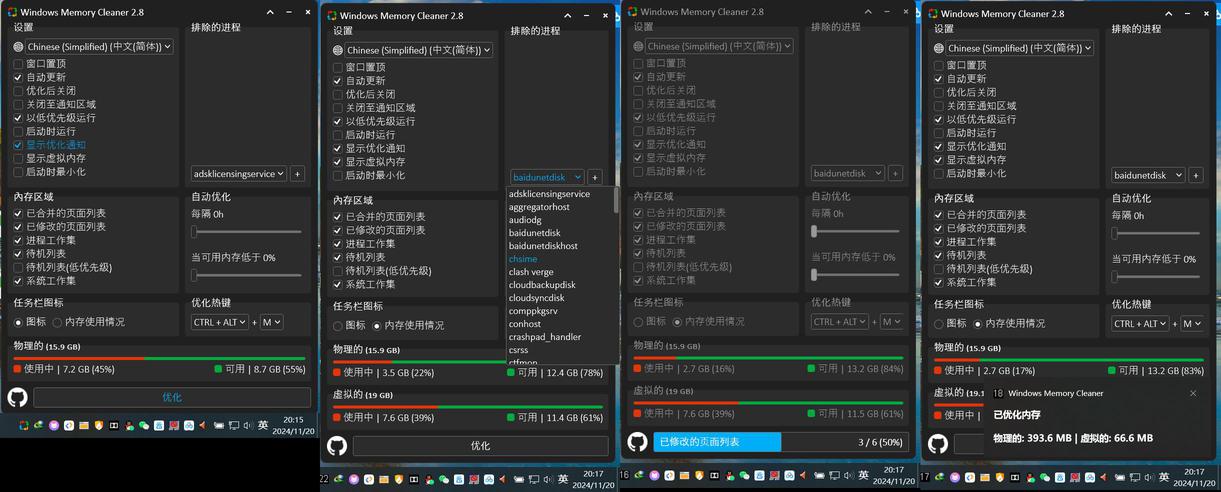Screen dimensions: 1221x492
Task: Click WeChat icon in the 20:15 taskbar
Action: click(x=144, y=425)
